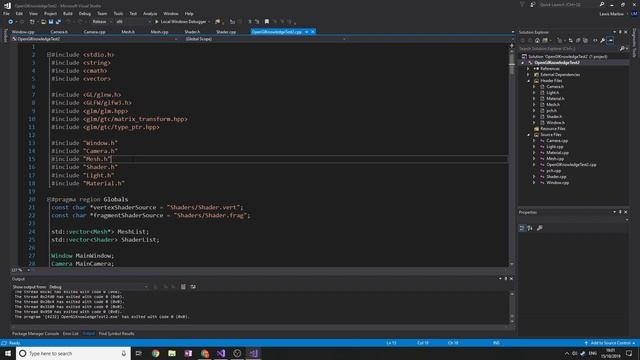Click the feedback icon near Quick Launch
Viewport: 640px width, 360px height.
pyautogui.click(x=533, y=4)
